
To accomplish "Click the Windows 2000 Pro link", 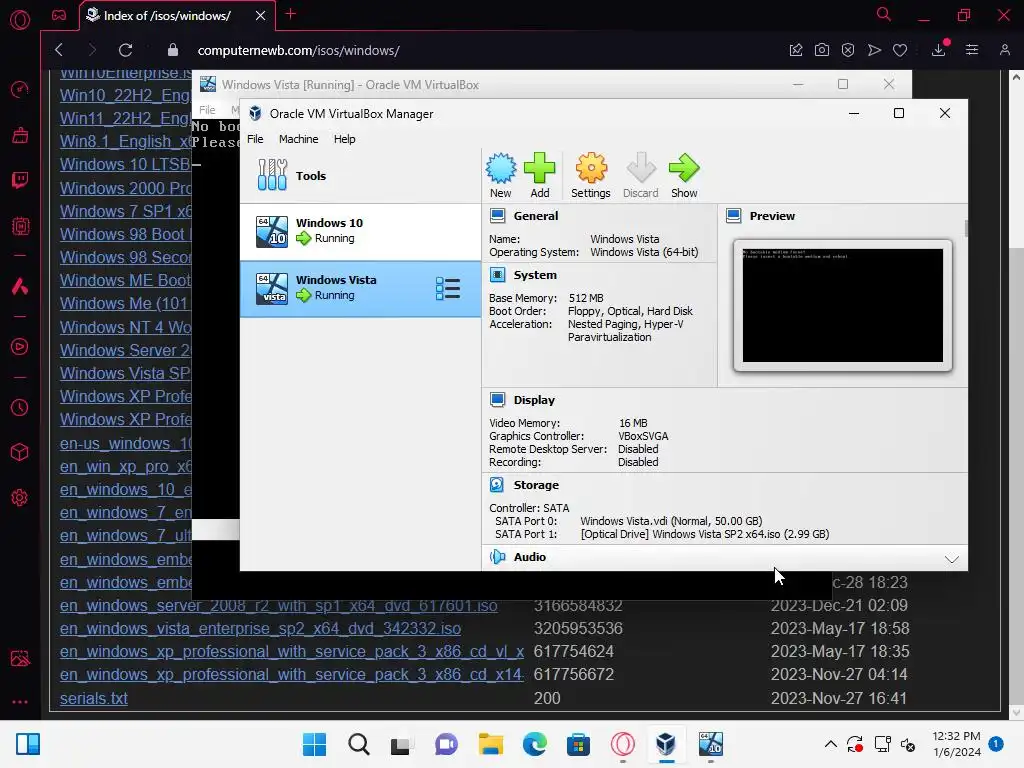I will pyautogui.click(x=125, y=188).
